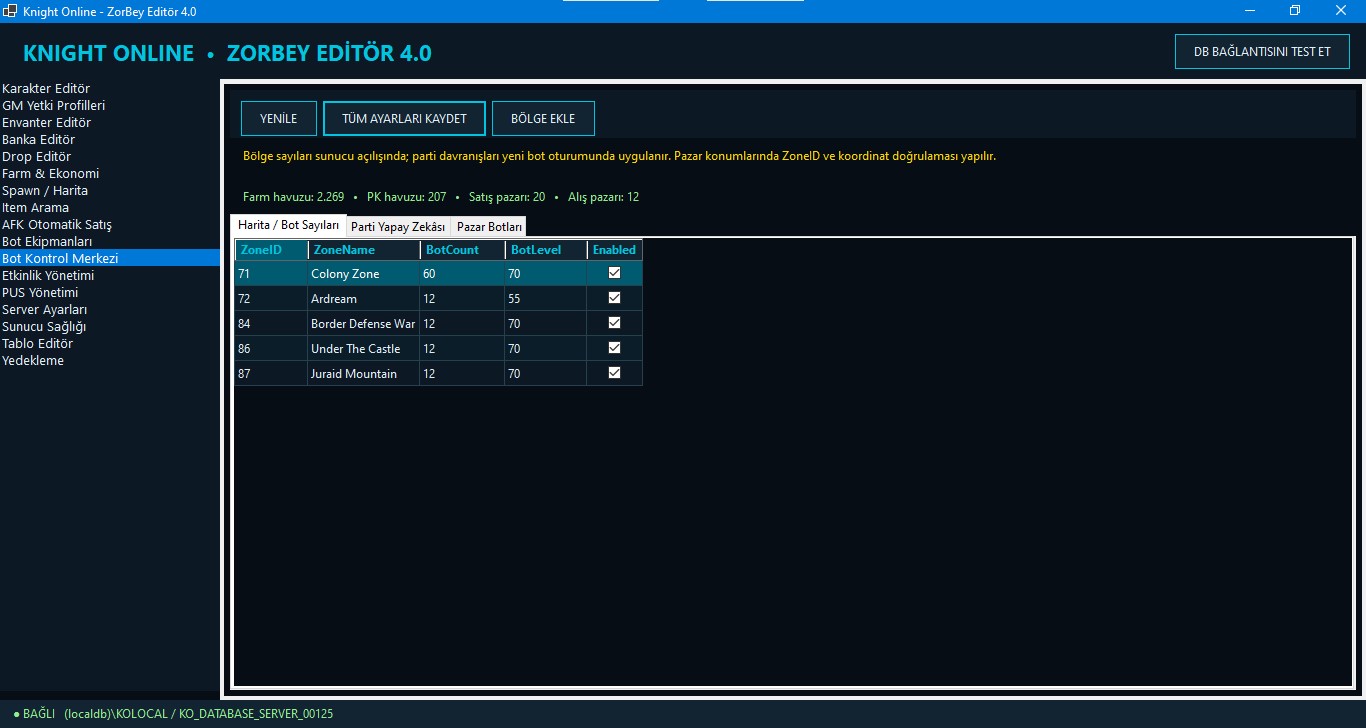Select the Border Defense War cell
The width and height of the screenshot is (1366, 728).
click(x=364, y=323)
